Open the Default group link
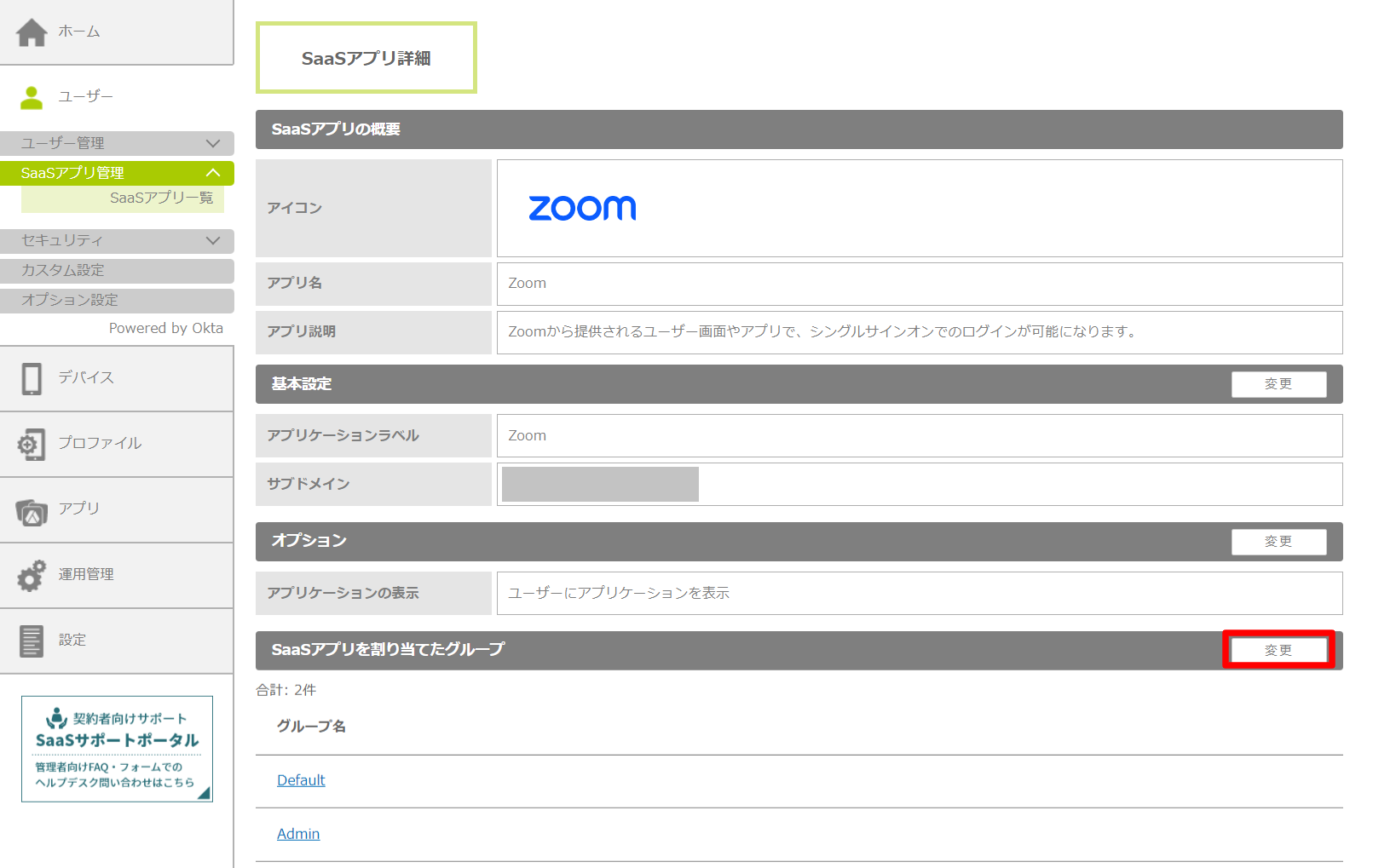 301,780
